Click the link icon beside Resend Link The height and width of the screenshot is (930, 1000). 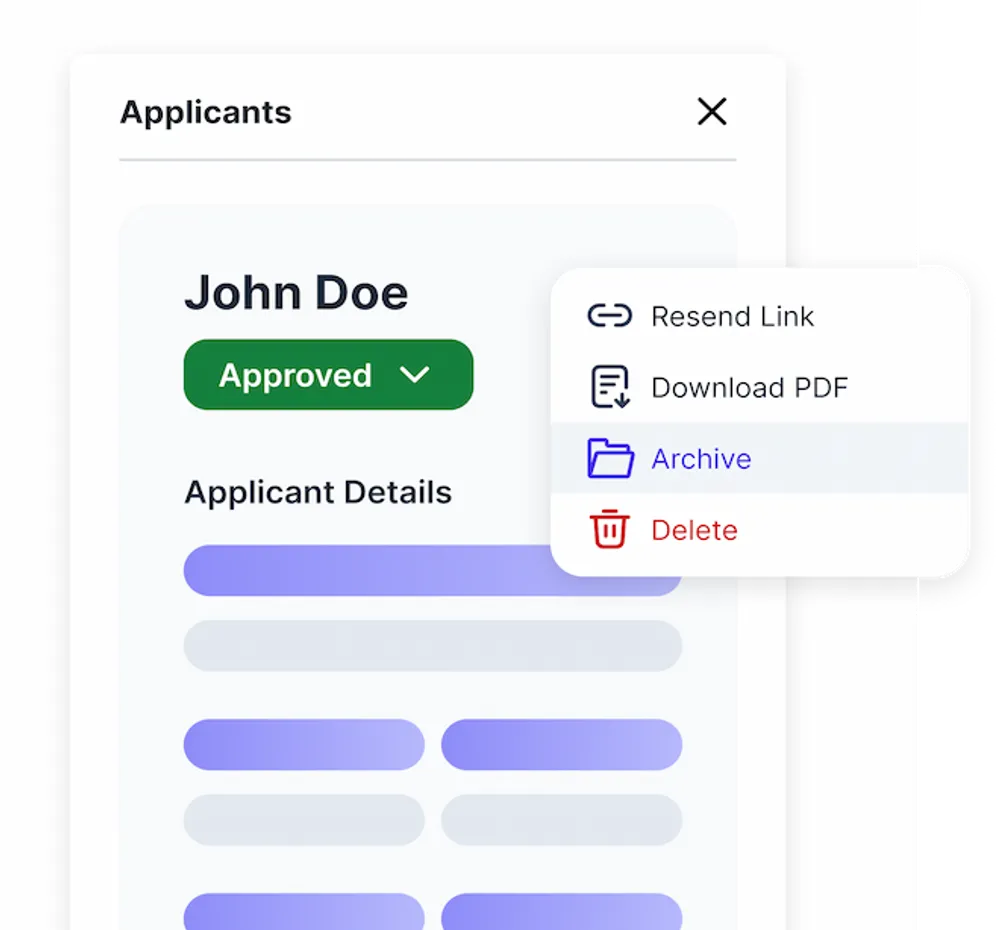610,315
